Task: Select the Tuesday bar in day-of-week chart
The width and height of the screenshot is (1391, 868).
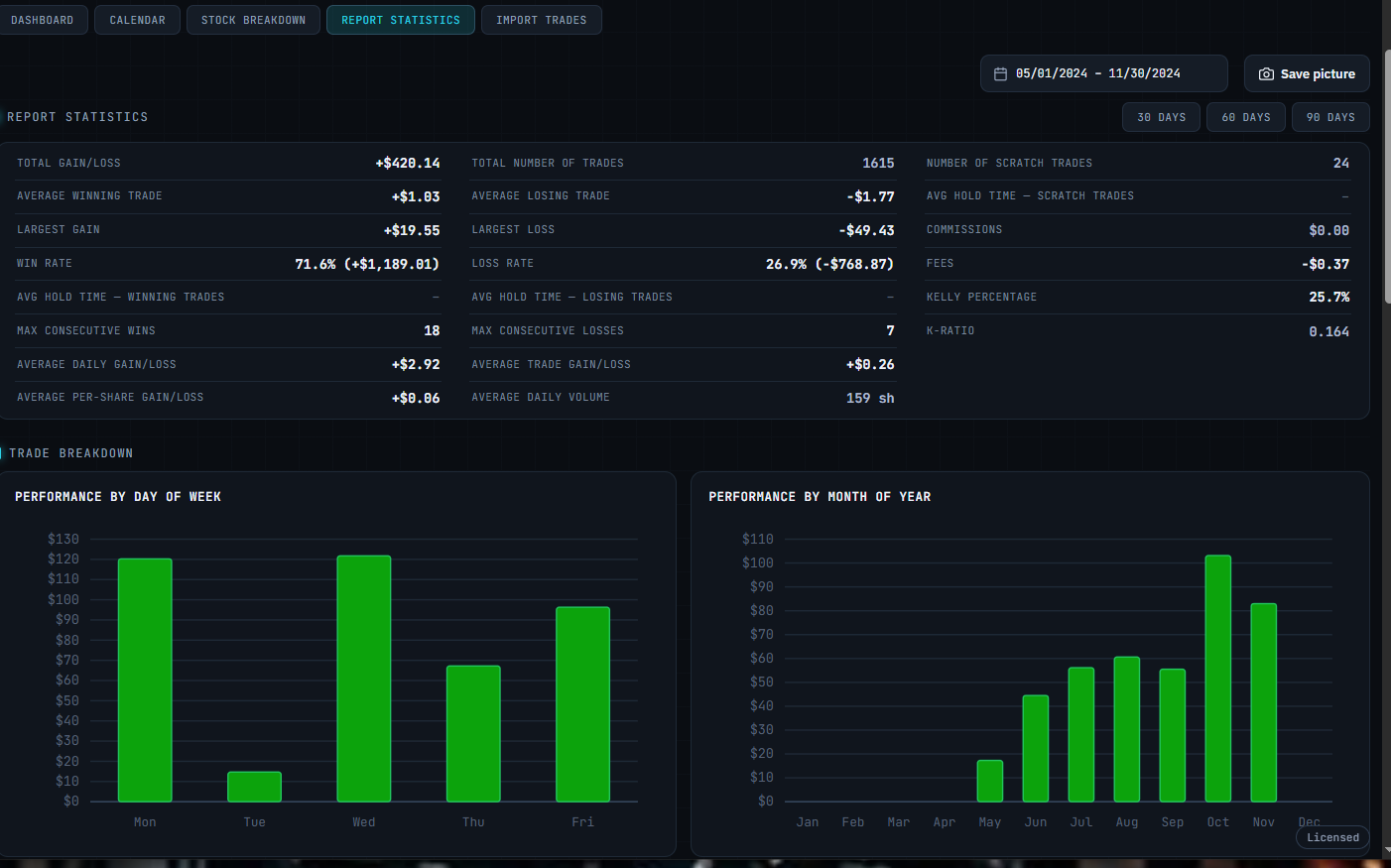Action: pyautogui.click(x=254, y=787)
